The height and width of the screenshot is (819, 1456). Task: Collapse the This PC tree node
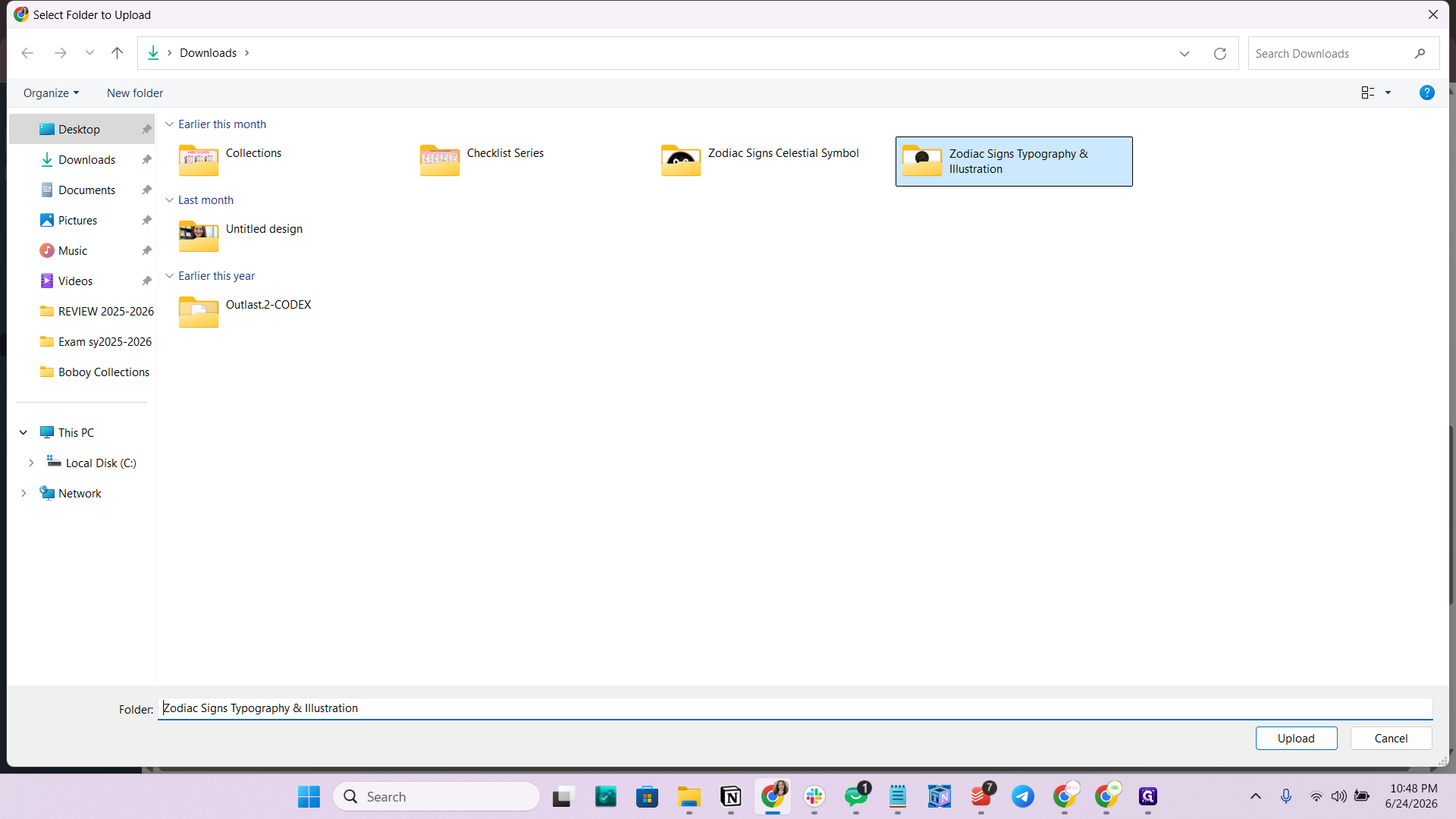coord(24,432)
